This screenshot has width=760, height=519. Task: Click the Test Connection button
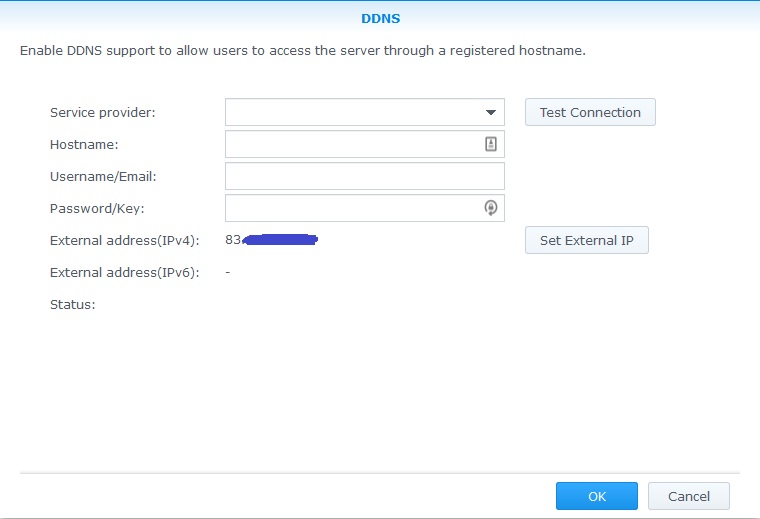(x=590, y=112)
